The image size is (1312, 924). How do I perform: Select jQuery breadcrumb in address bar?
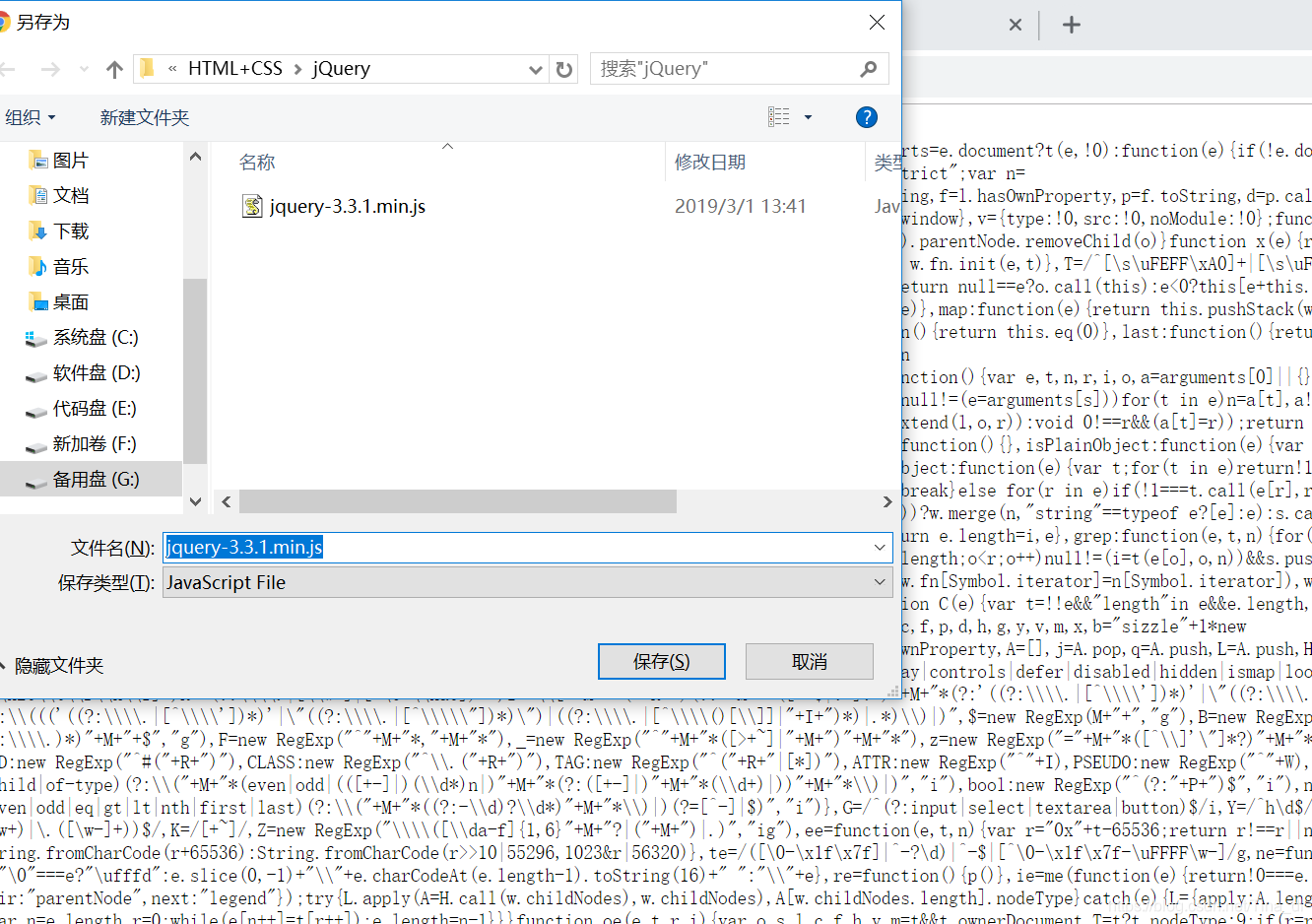(x=342, y=69)
